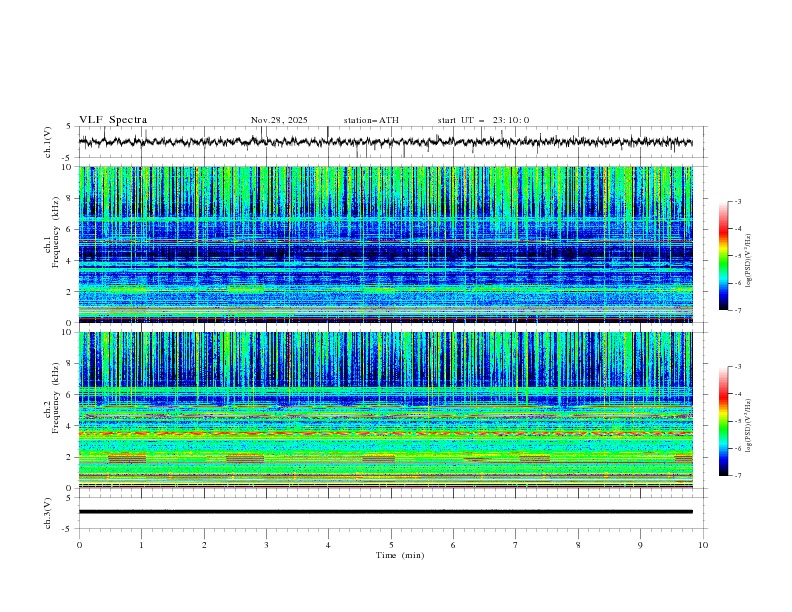Click the -7 label on lower color bar
792x612 pixels.
[738, 476]
